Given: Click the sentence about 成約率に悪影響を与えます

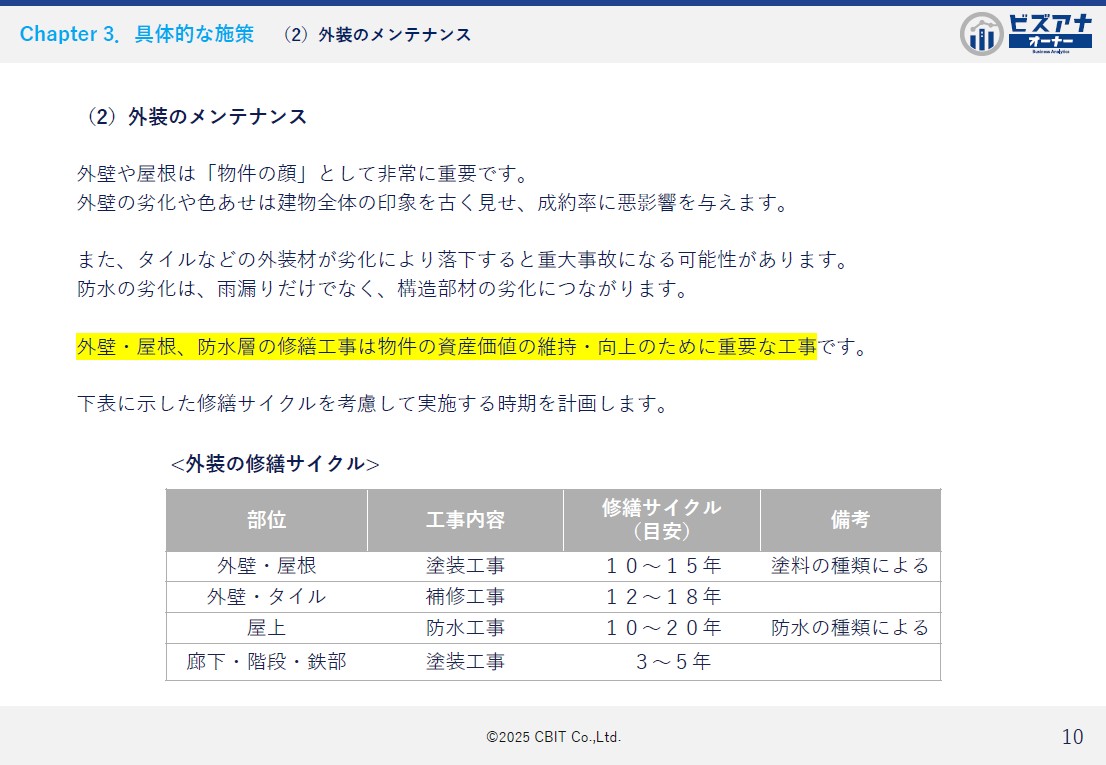Looking at the screenshot, I should tap(432, 203).
